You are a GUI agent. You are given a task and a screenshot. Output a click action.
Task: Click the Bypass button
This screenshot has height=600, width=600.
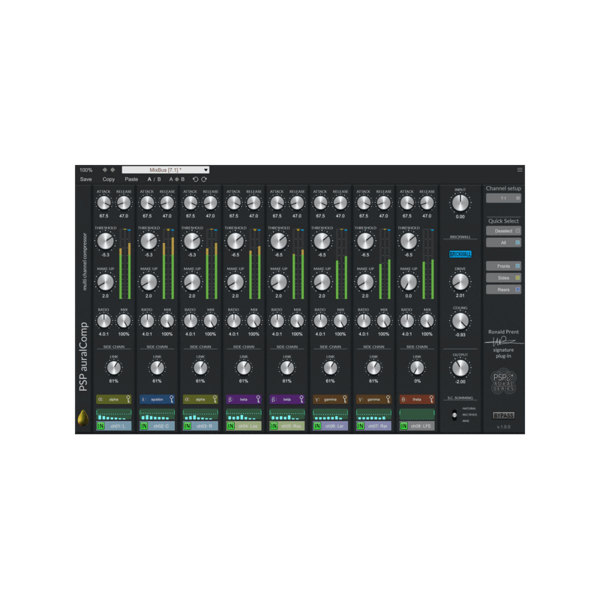click(503, 415)
